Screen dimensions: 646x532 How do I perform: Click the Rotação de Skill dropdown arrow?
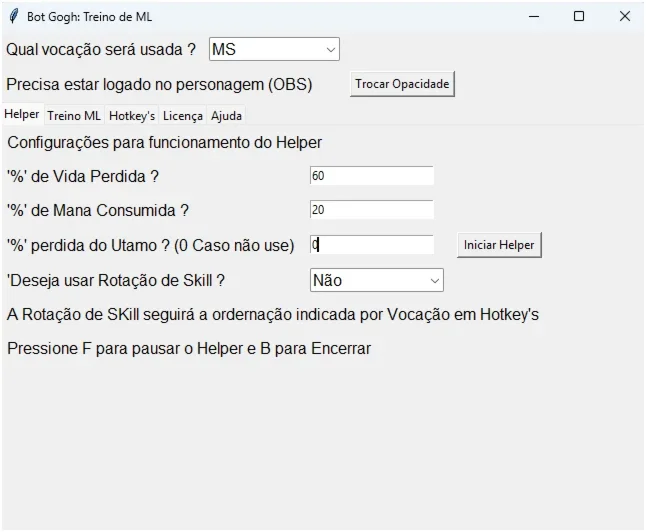435,281
